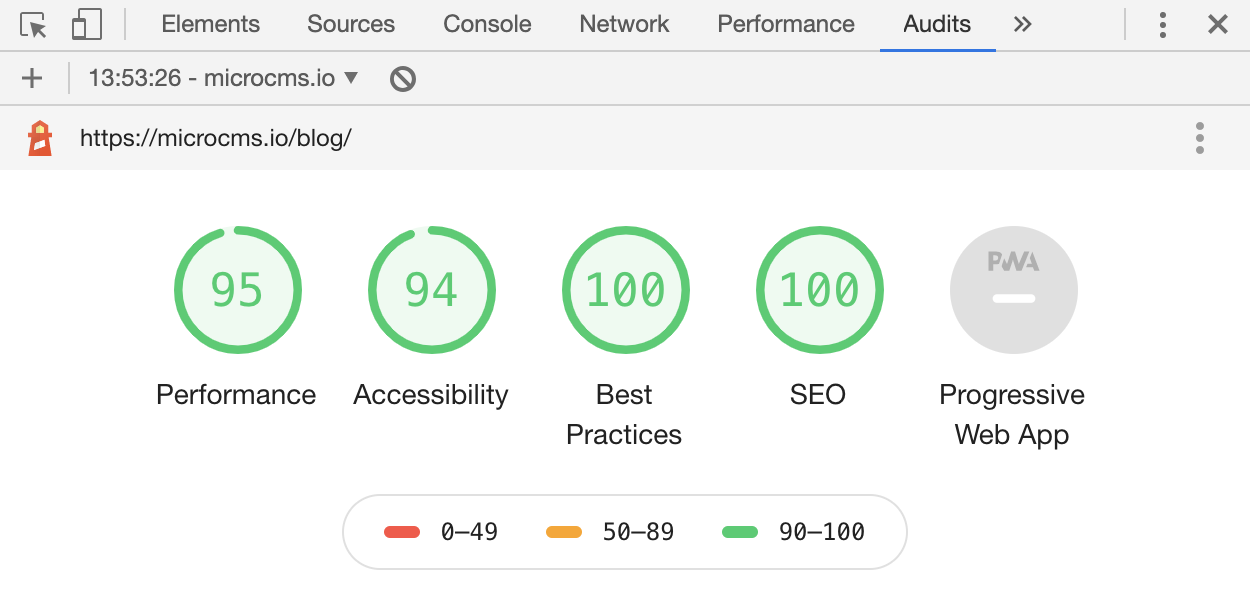Open the 13:53:26 microcms.io report dropdown
Screen dimensions: 1250x610
223,78
